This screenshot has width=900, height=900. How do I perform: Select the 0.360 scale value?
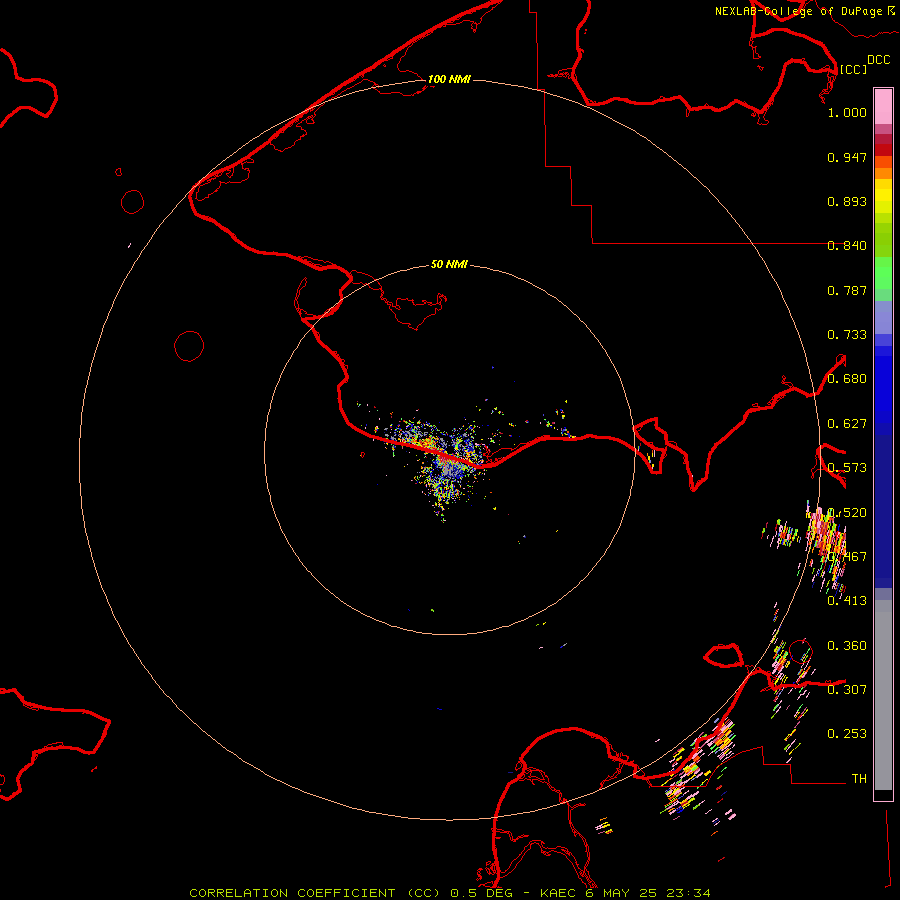tap(847, 646)
